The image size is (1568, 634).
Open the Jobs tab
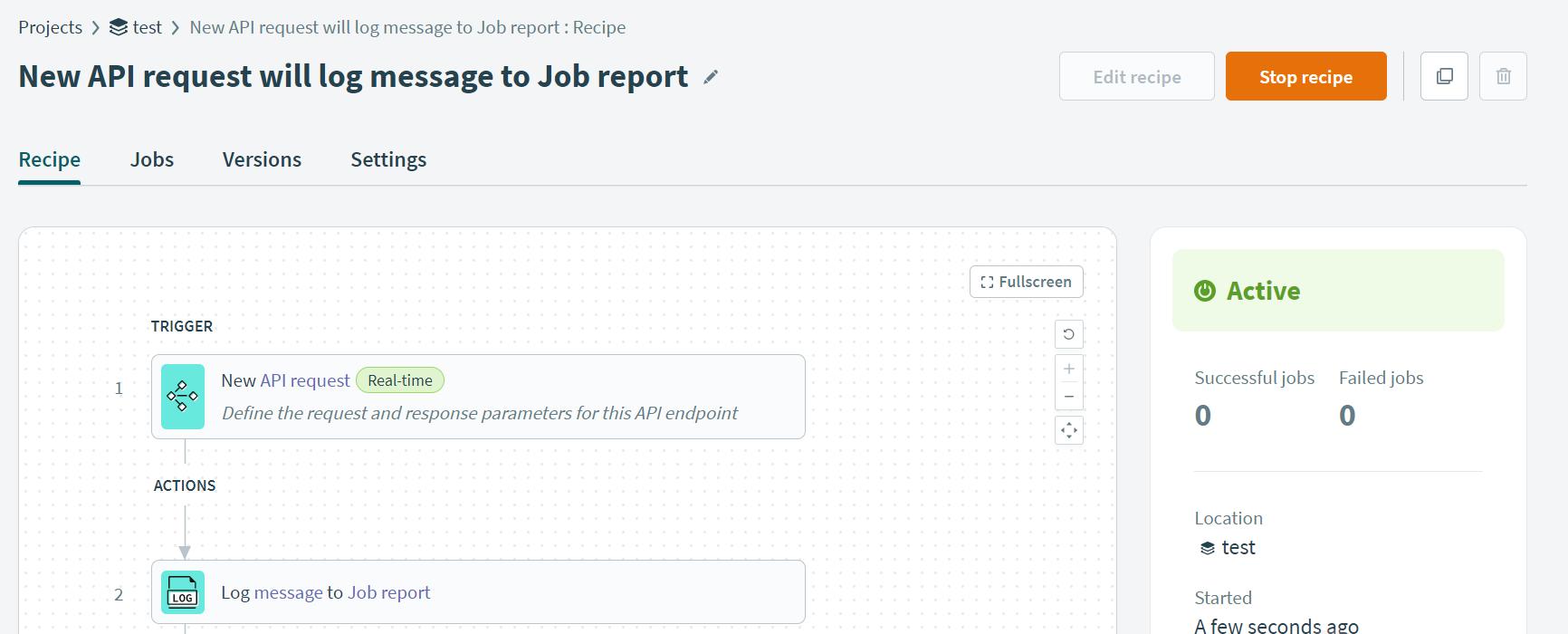pos(151,159)
